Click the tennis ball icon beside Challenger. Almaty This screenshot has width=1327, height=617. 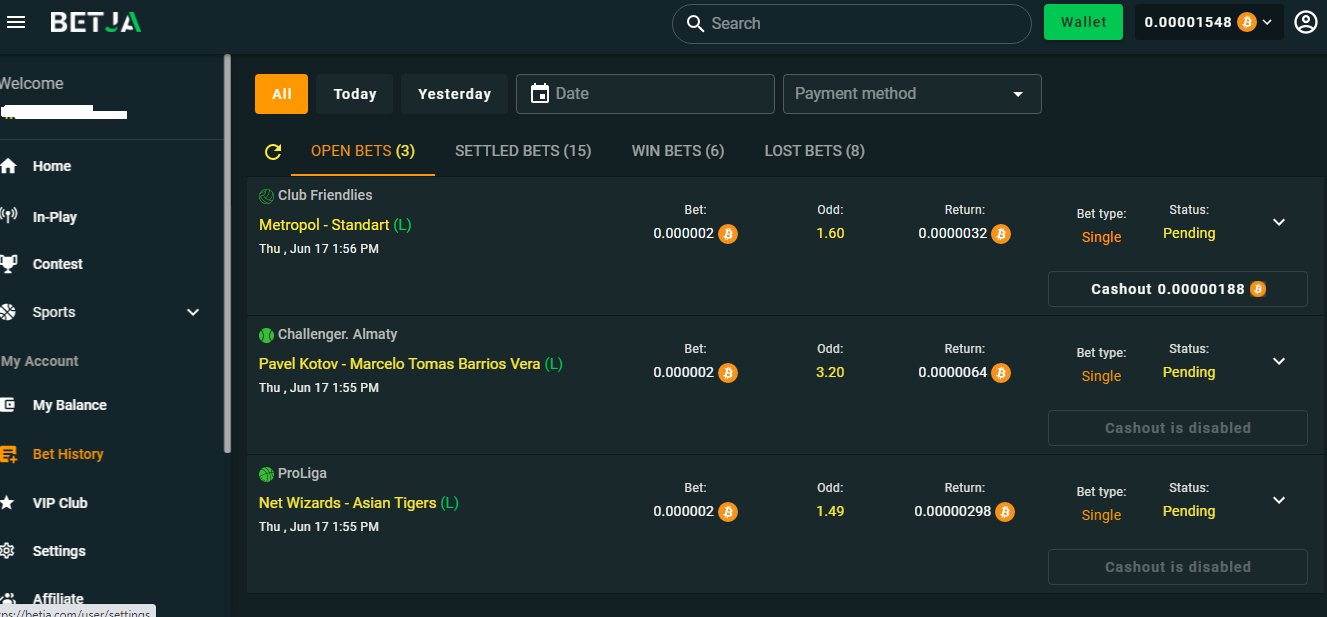pos(266,335)
